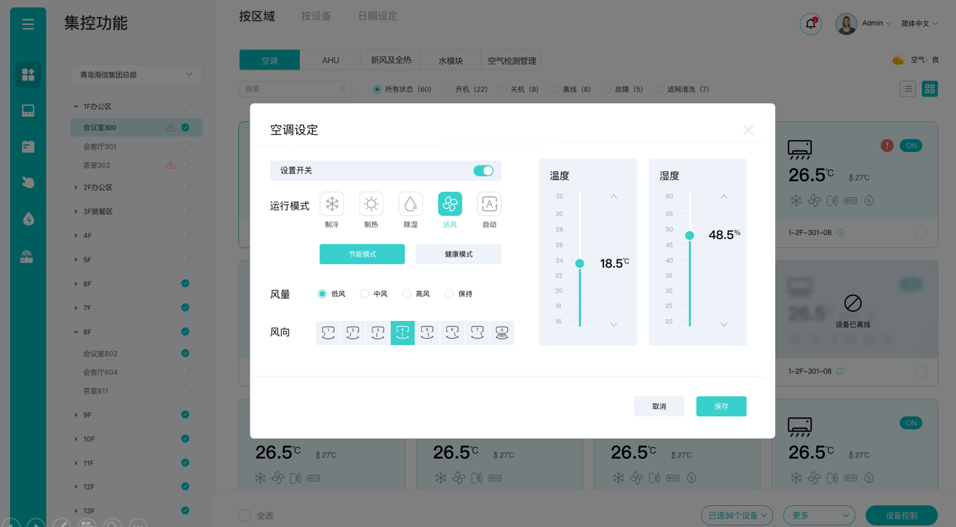Click the temperature up chevron arrow

tap(614, 197)
